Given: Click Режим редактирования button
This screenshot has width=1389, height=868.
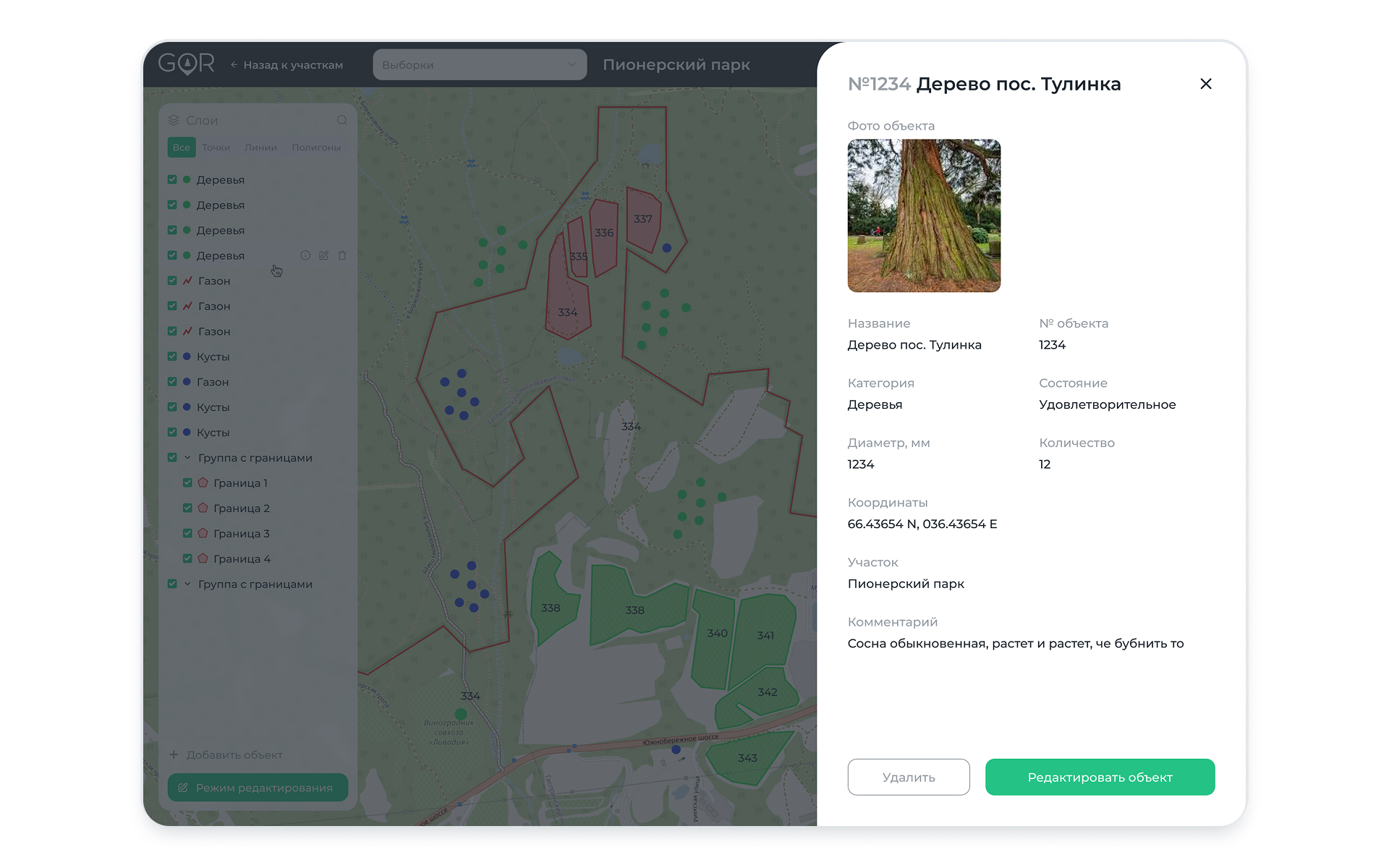Looking at the screenshot, I should (258, 788).
